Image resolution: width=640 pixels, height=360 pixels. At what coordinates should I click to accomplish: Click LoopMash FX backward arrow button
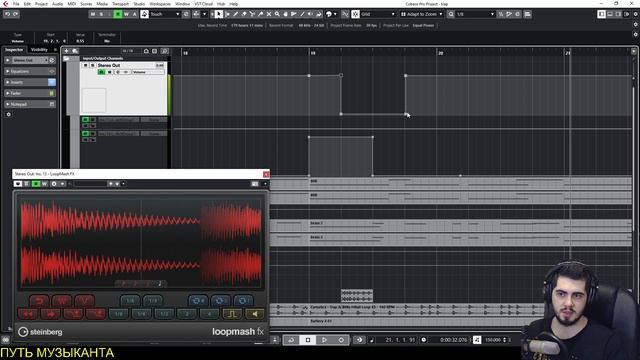(28, 314)
